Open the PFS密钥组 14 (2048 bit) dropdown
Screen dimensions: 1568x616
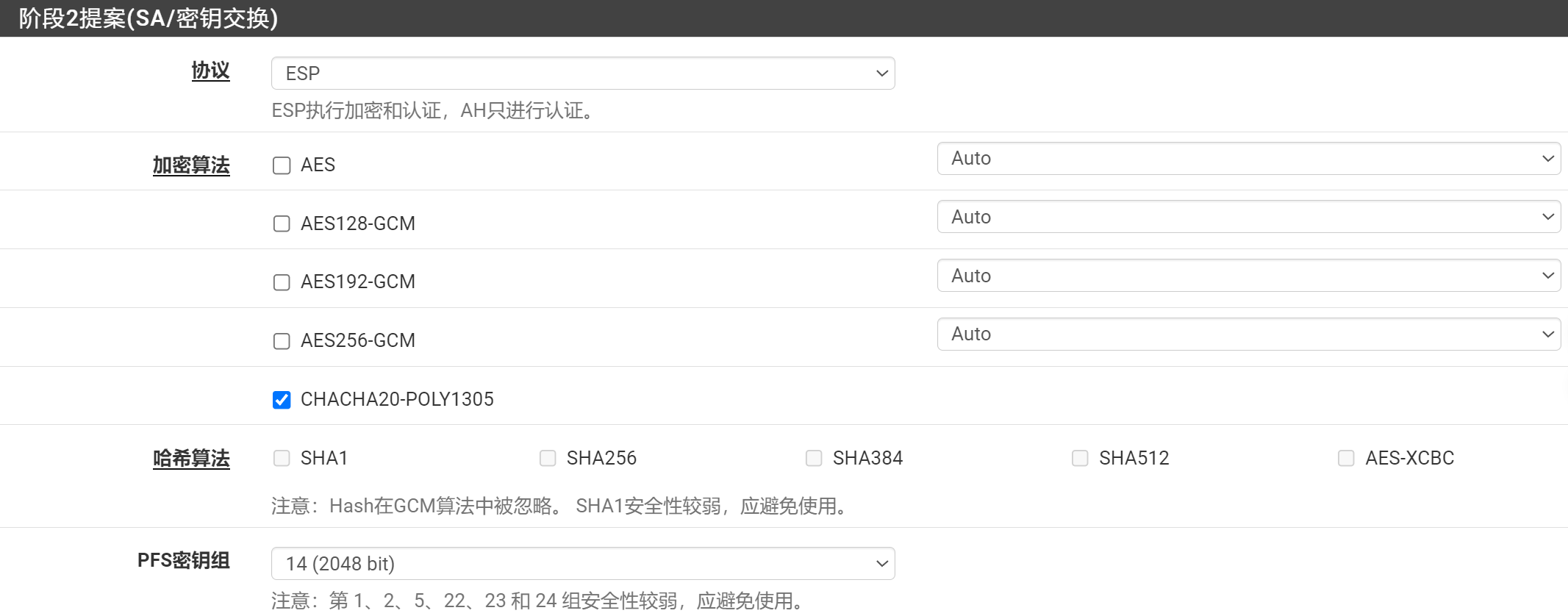tap(582, 564)
